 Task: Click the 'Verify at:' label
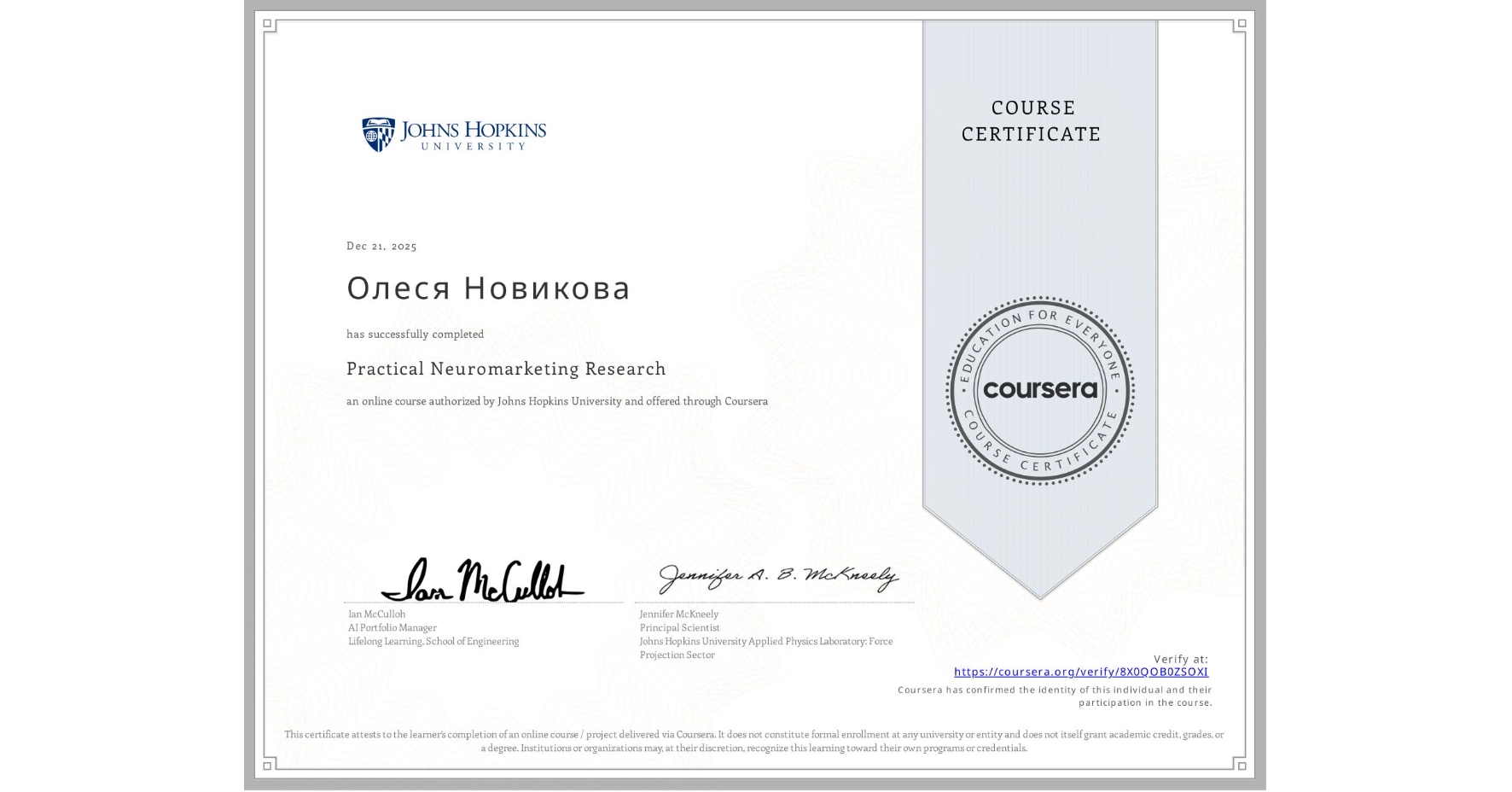point(1181,659)
